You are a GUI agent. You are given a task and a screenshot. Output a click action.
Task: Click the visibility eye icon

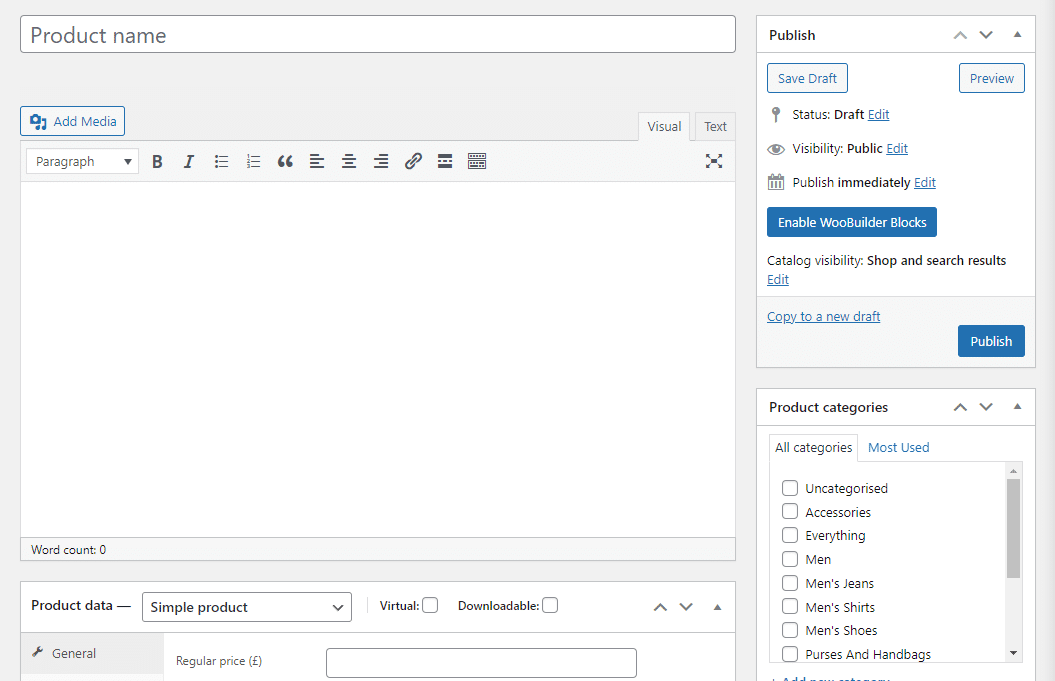tap(776, 149)
